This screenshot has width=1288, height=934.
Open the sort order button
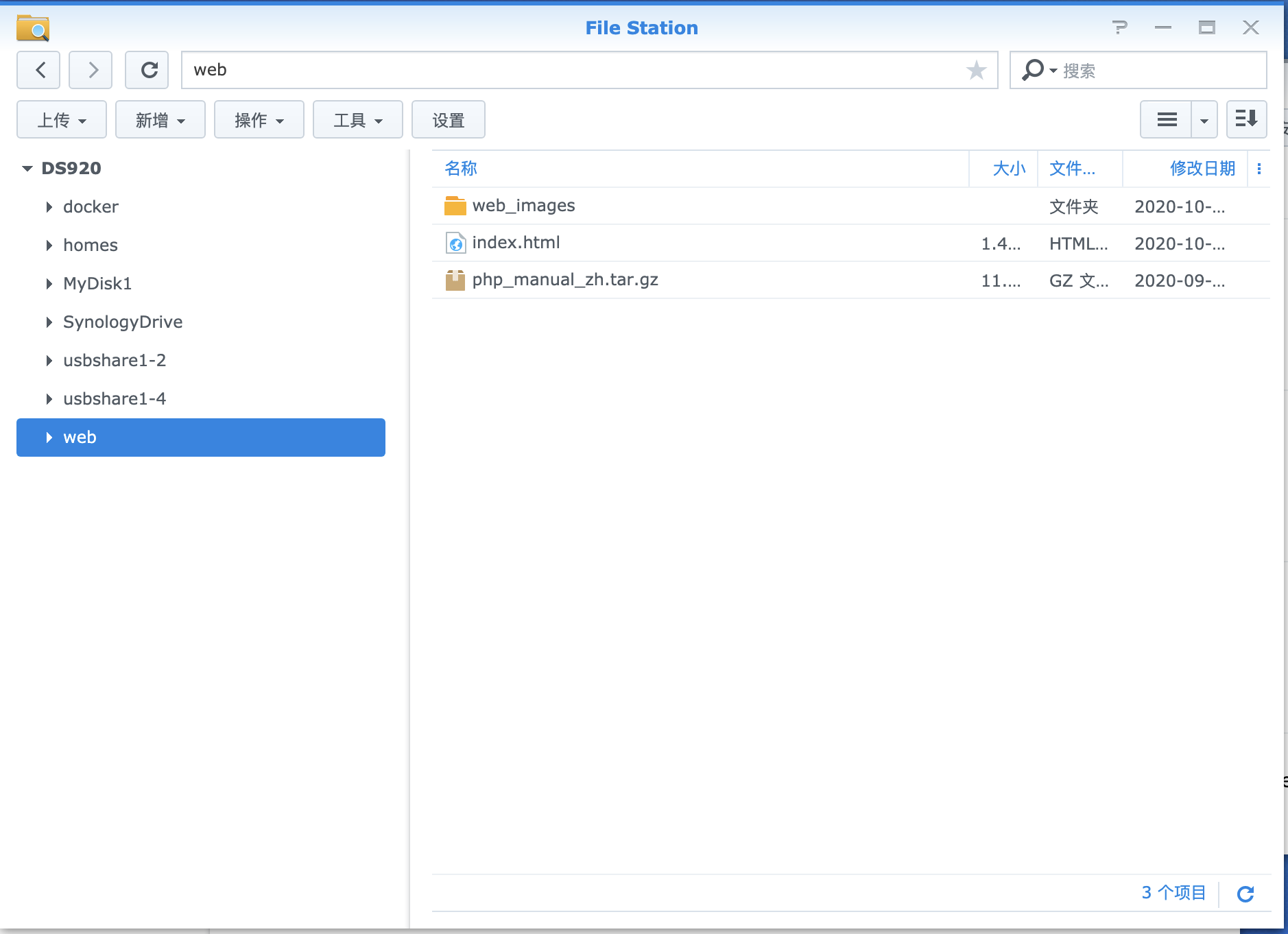[x=1246, y=120]
